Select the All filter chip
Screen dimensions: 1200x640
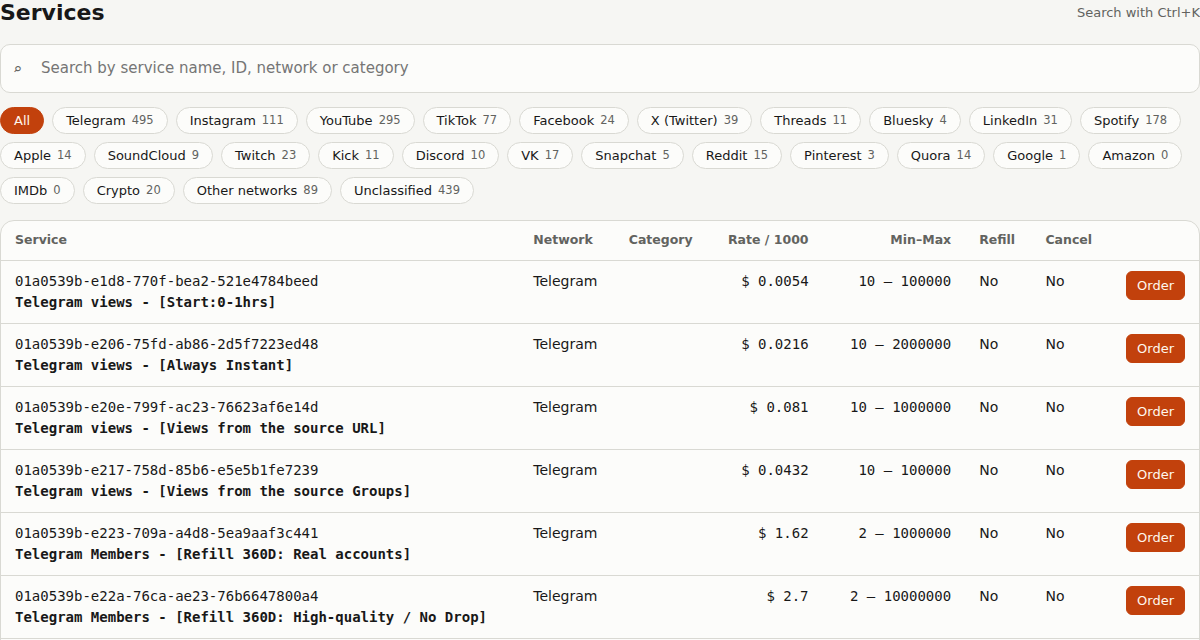coord(22,121)
